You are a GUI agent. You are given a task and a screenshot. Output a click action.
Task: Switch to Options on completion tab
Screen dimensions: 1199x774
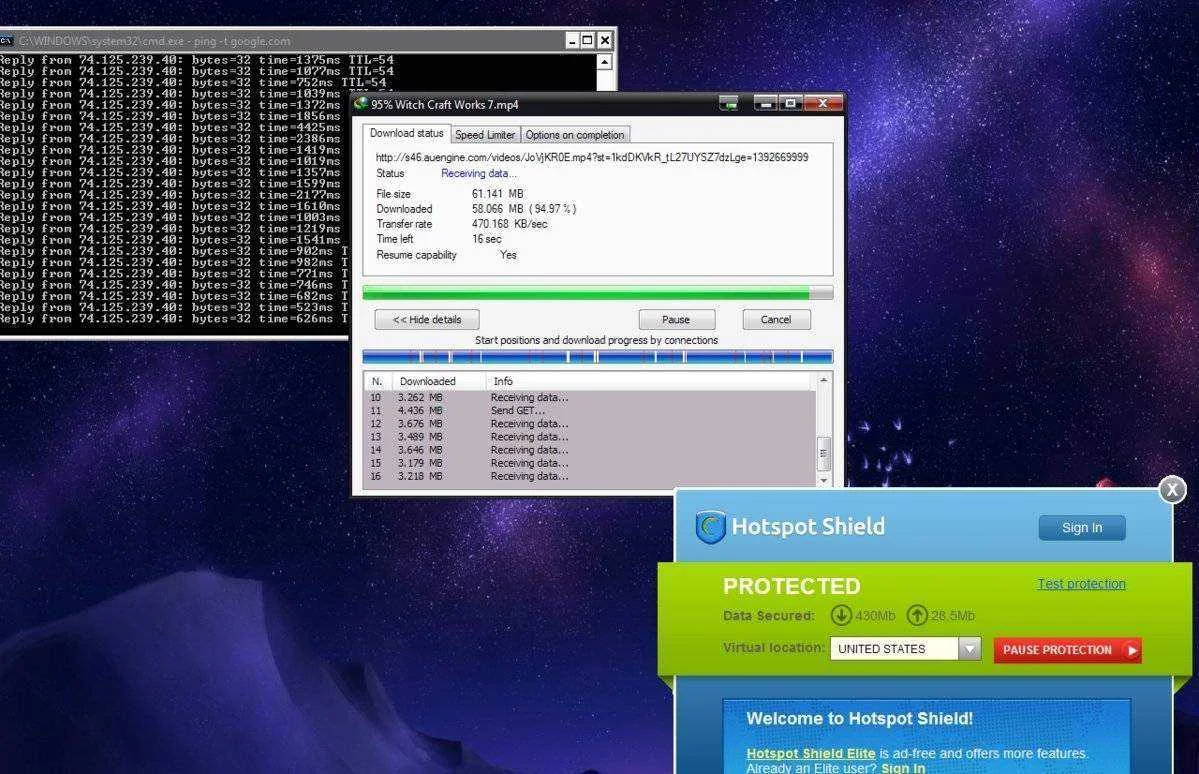(x=575, y=135)
